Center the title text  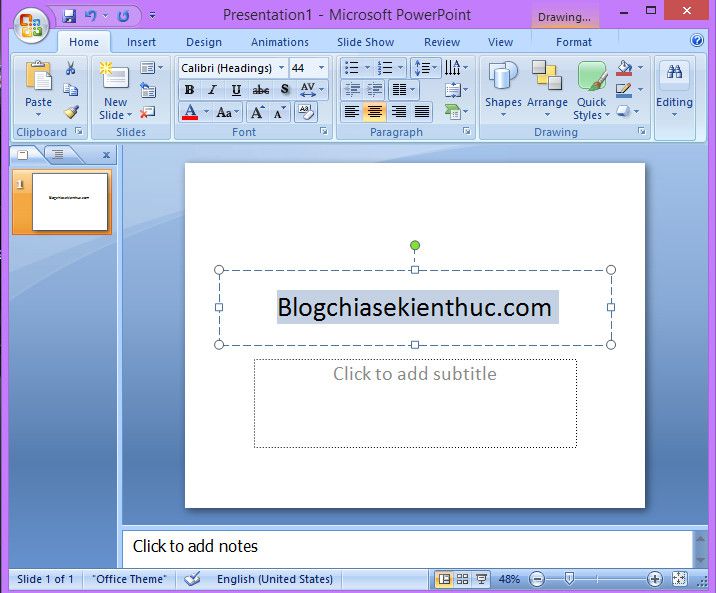(x=375, y=112)
